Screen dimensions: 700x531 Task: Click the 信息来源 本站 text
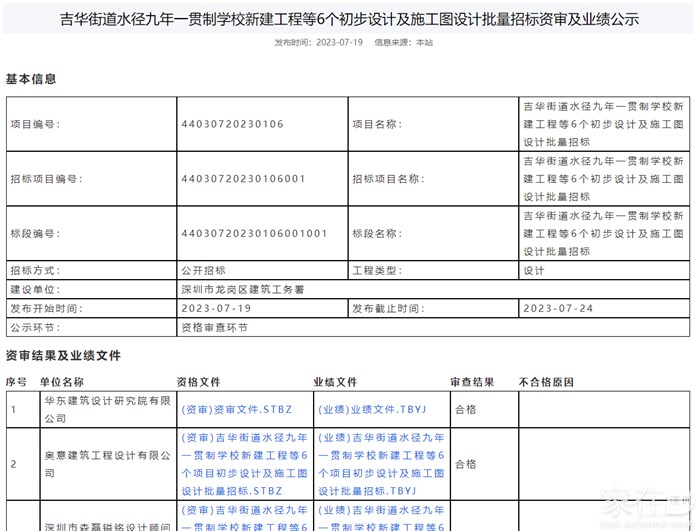tap(403, 43)
